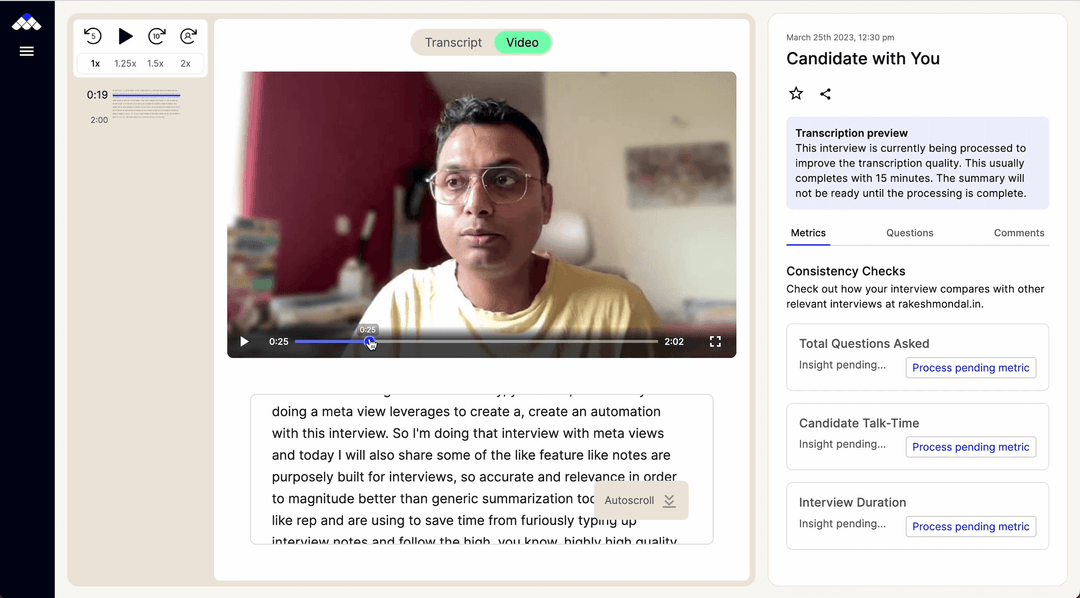Switch to Transcript view
Viewport: 1080px width, 598px height.
(453, 42)
